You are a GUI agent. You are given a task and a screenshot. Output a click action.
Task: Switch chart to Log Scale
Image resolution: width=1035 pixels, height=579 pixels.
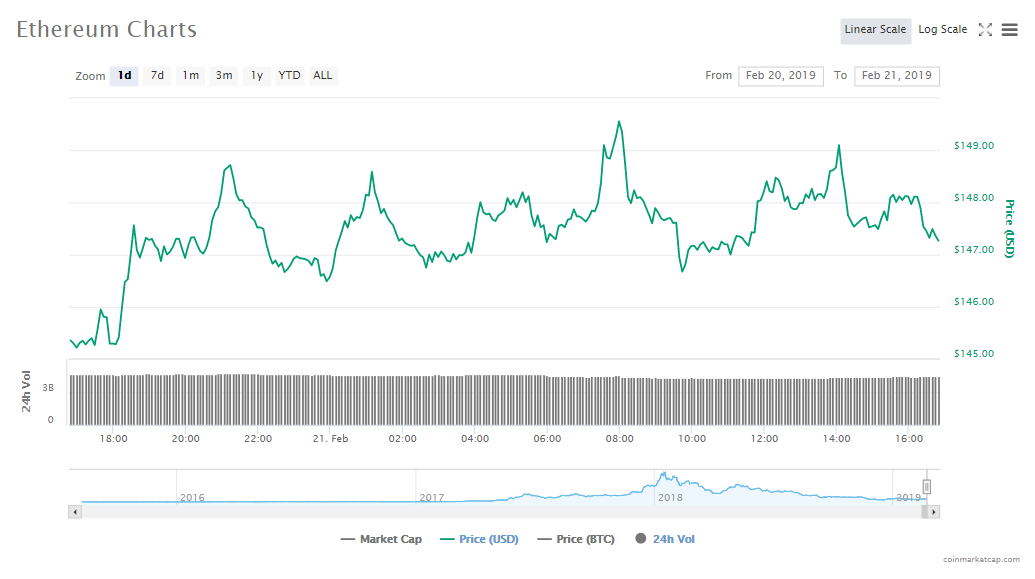(942, 30)
